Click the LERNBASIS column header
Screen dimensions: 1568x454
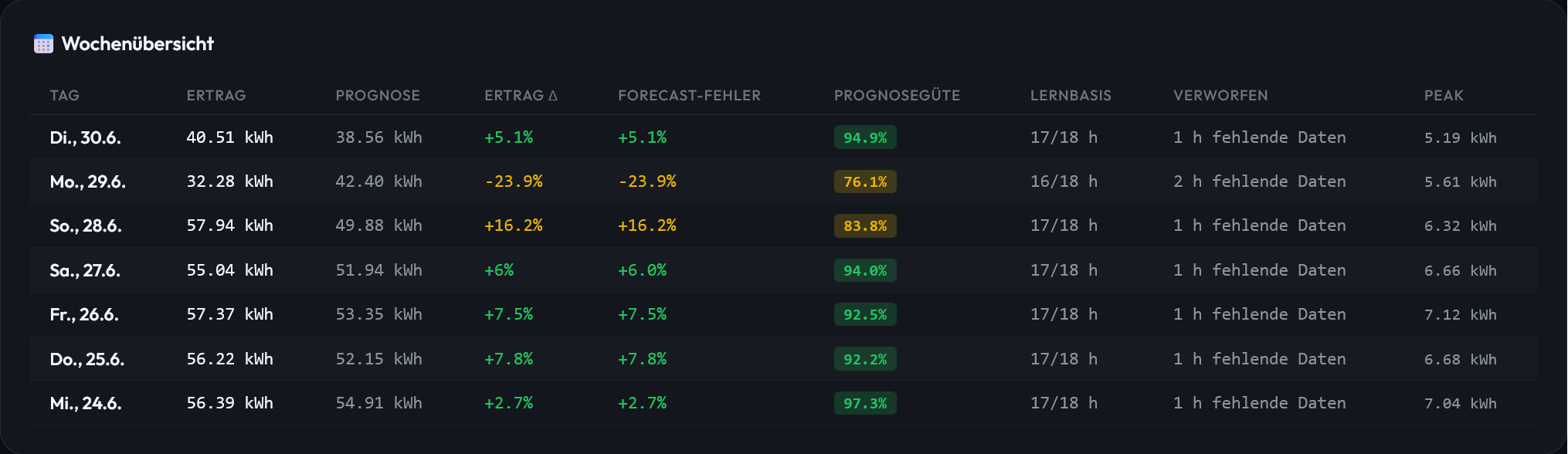pos(1071,95)
